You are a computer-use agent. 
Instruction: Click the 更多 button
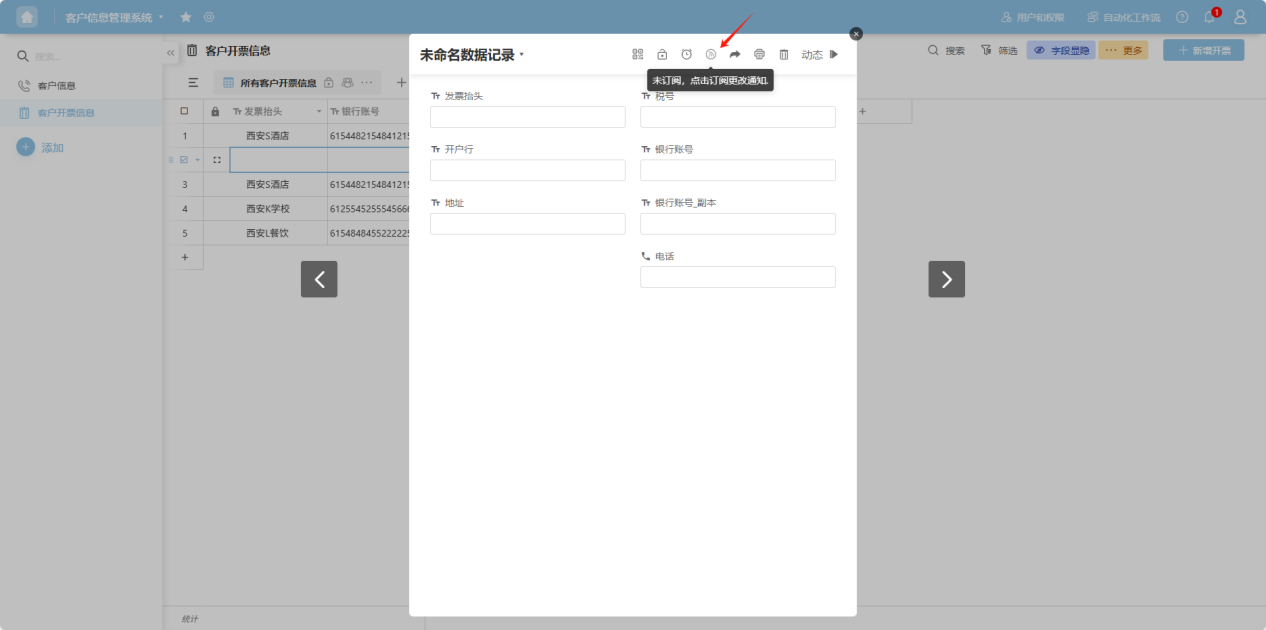(1123, 50)
